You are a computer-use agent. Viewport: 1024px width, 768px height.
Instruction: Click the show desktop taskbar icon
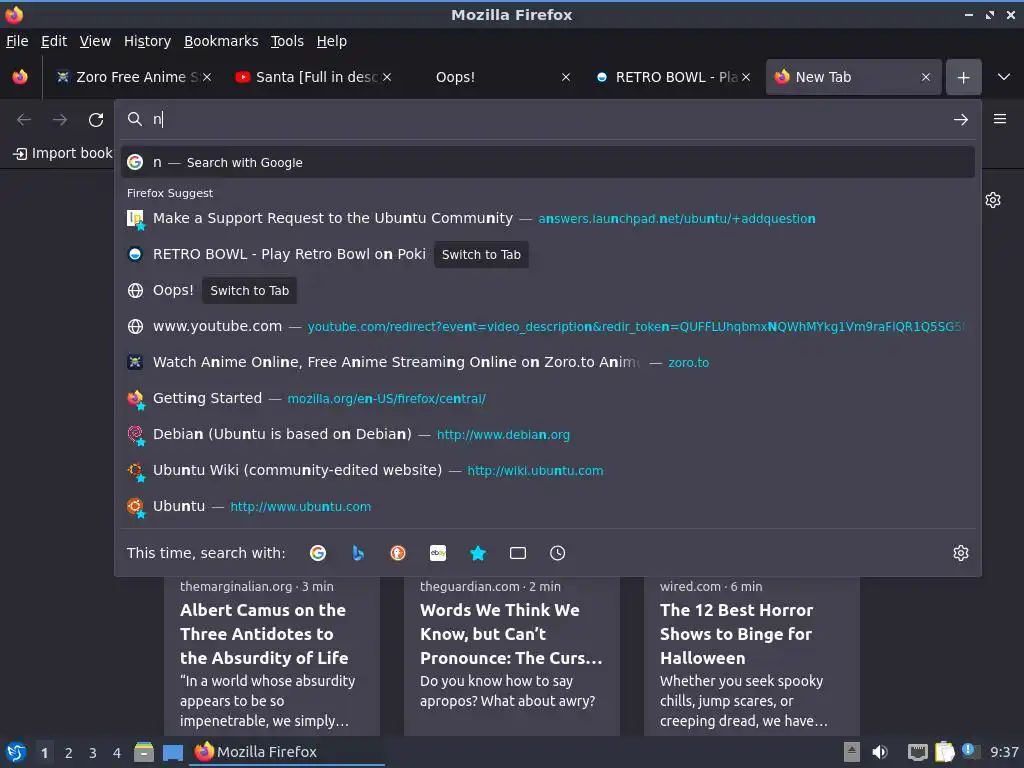click(x=172, y=752)
